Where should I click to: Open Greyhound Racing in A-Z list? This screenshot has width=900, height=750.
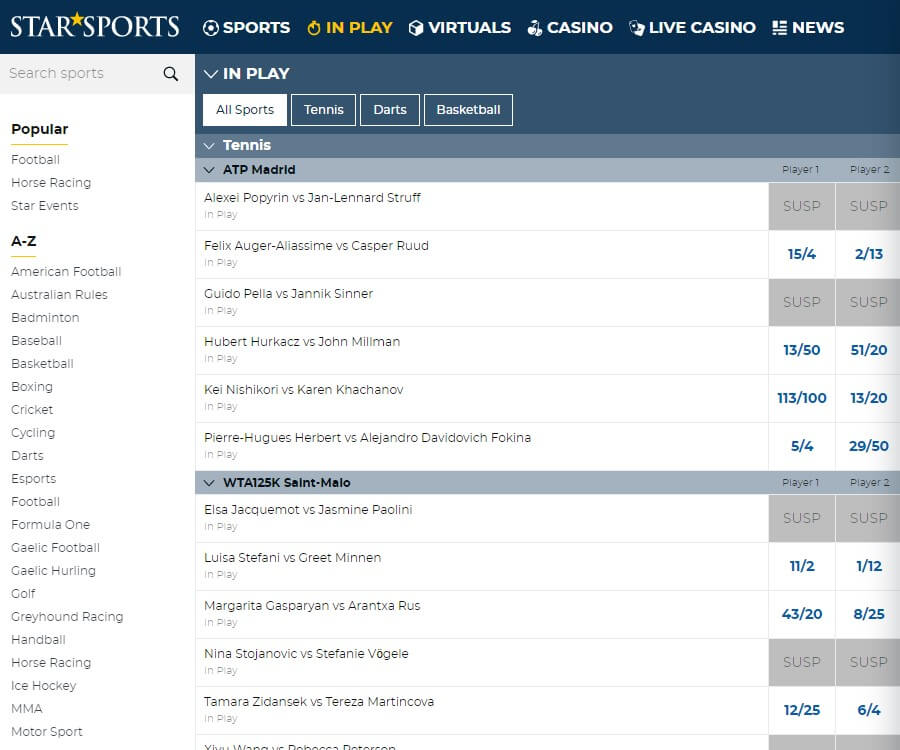tap(67, 617)
